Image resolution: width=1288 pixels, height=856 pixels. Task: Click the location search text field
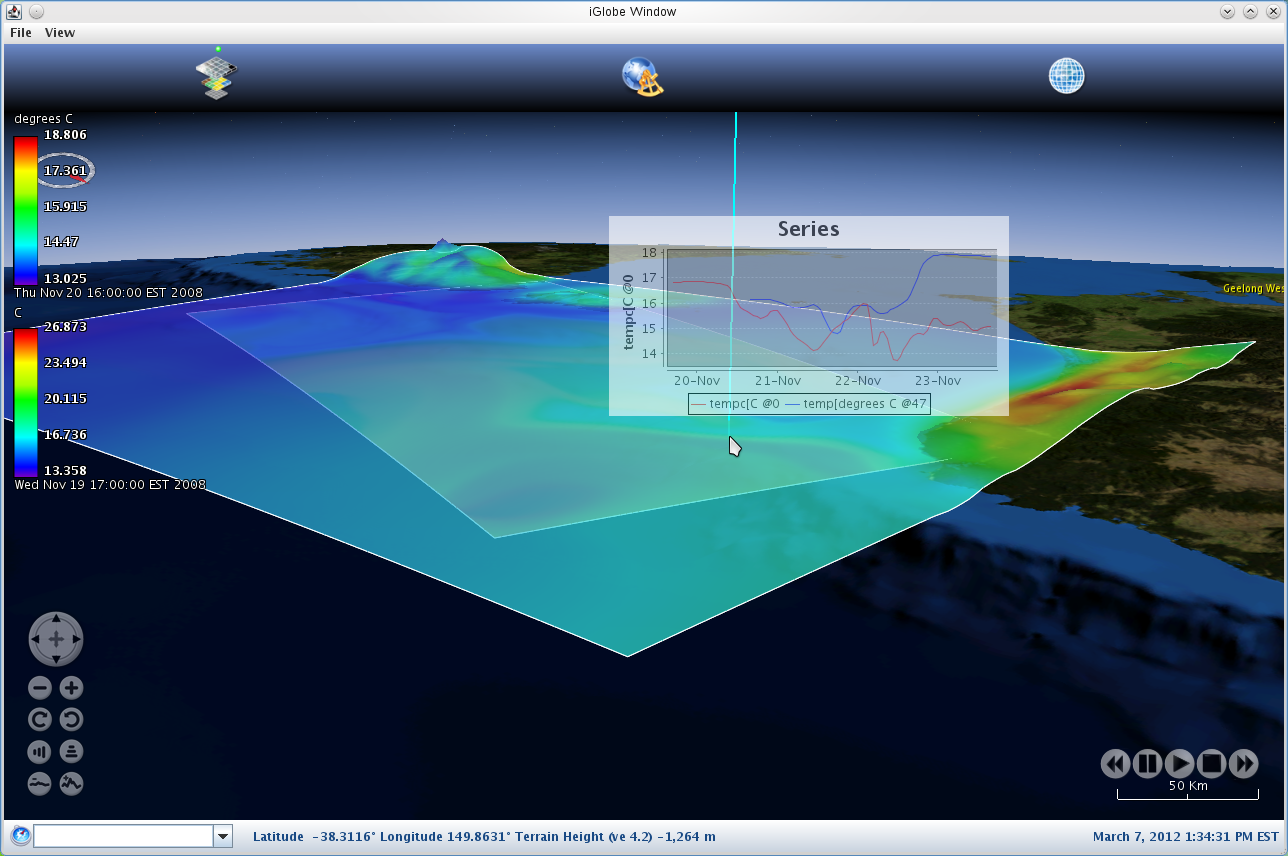click(x=123, y=836)
